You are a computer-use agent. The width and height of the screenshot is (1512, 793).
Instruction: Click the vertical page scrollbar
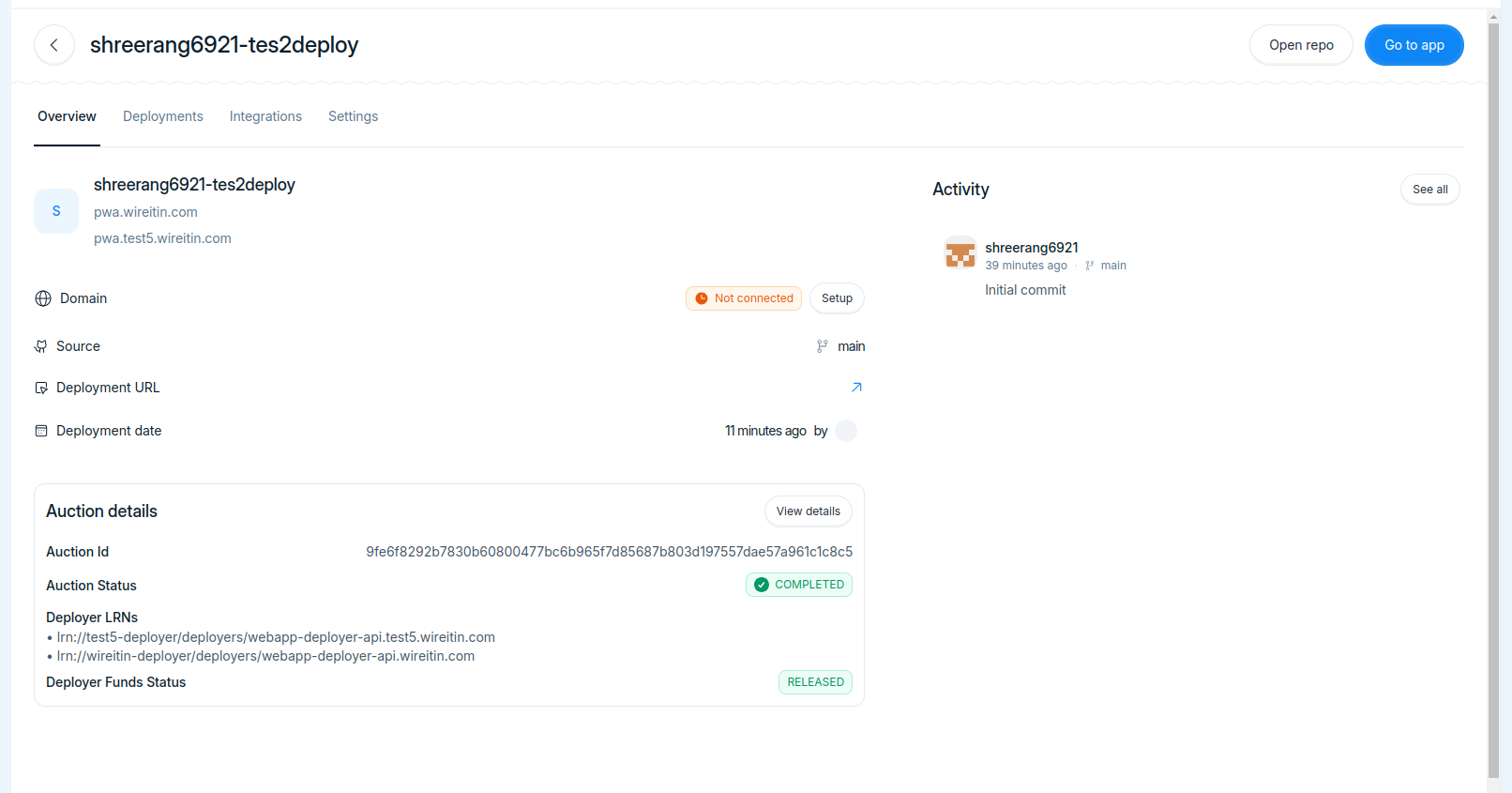click(1493, 394)
